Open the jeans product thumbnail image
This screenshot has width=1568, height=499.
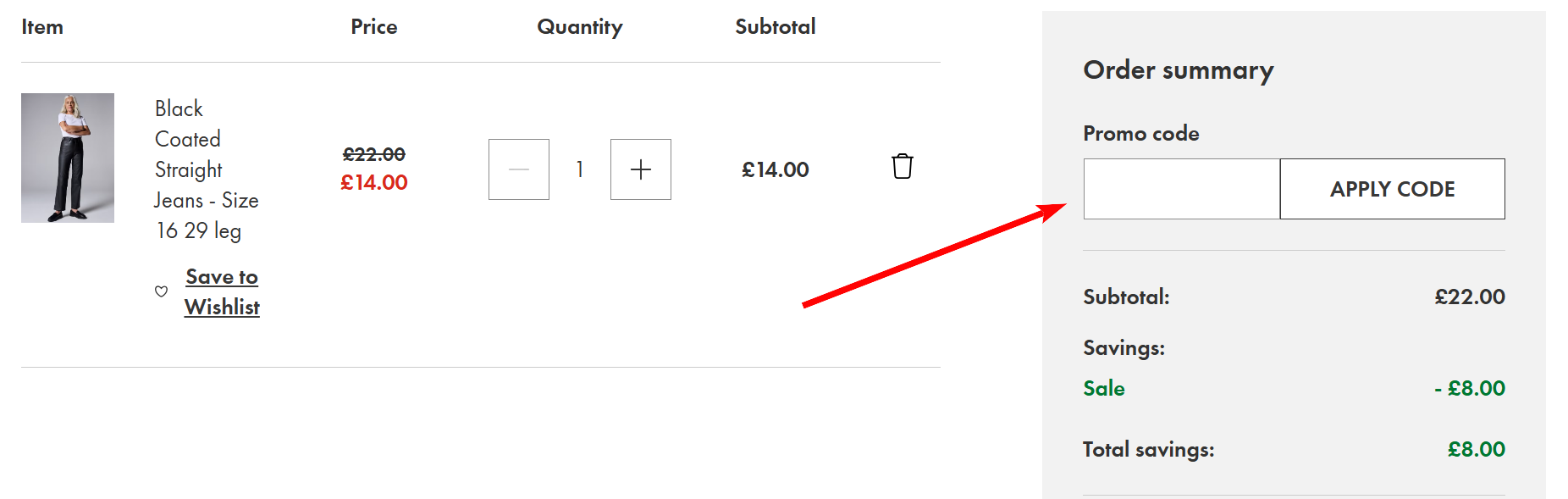tap(68, 158)
